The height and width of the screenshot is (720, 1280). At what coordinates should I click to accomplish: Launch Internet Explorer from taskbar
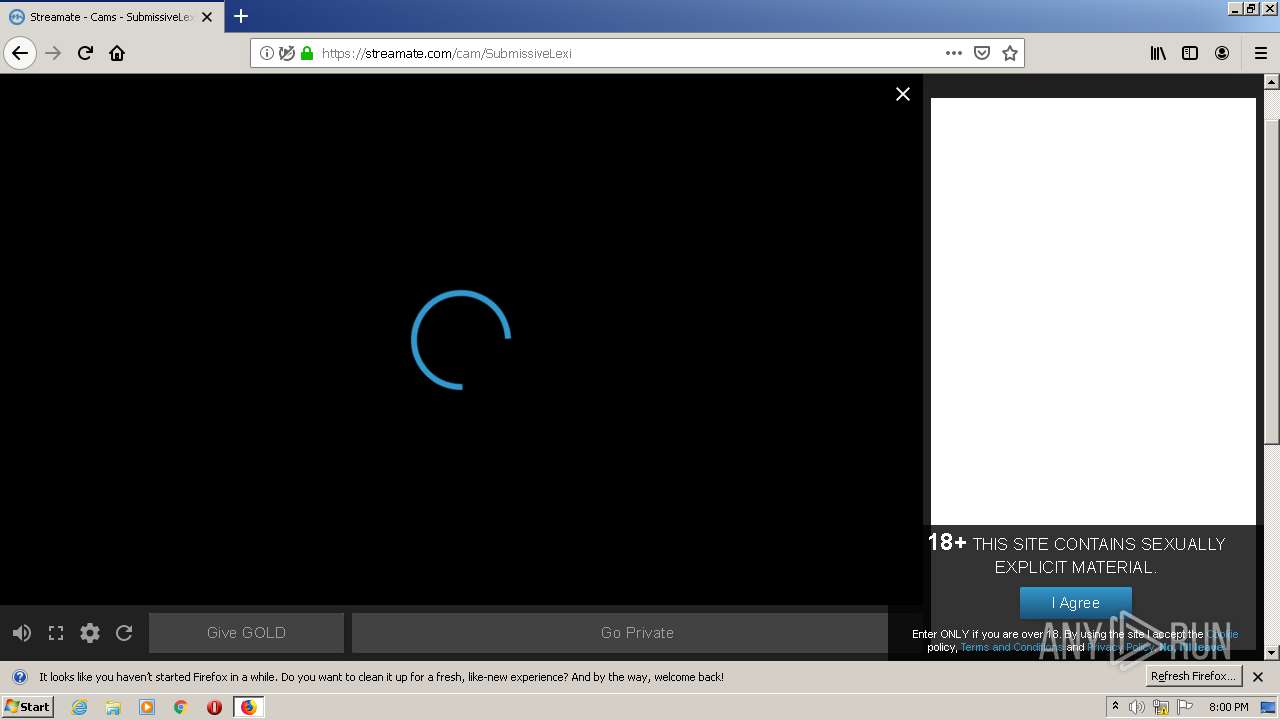tap(79, 707)
